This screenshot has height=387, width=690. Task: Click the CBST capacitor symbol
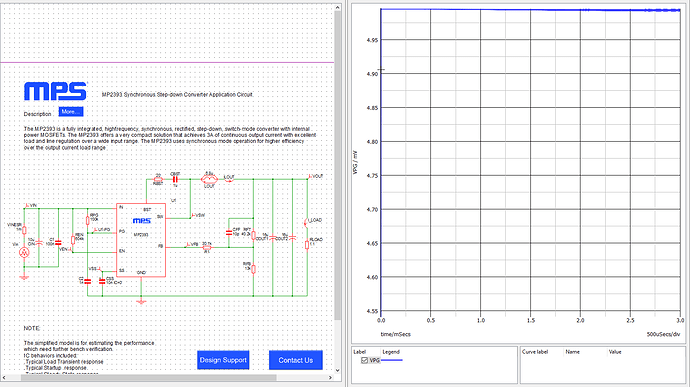click(175, 179)
